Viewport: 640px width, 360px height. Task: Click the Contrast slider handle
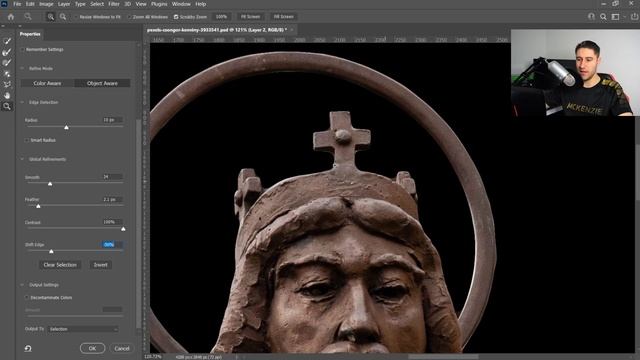point(123,229)
